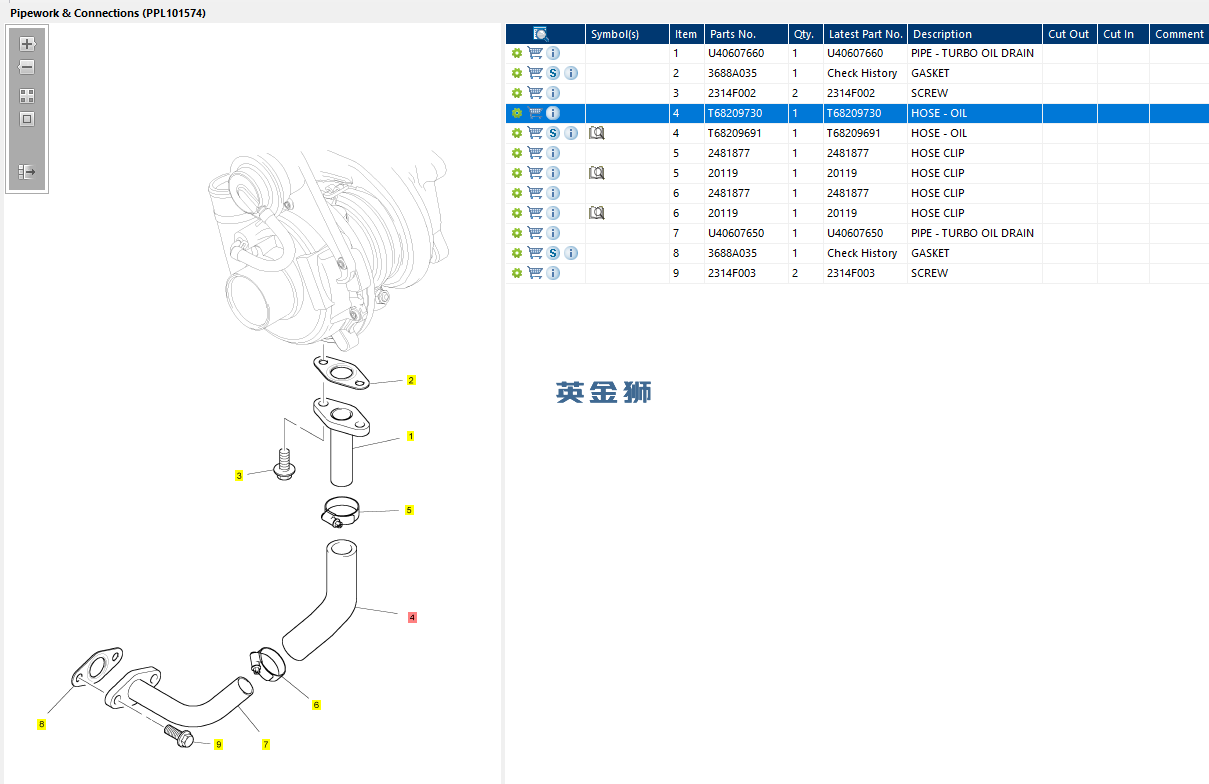Select the red callout 4 for the hose
Screen dimensions: 1209x784
(x=412, y=617)
